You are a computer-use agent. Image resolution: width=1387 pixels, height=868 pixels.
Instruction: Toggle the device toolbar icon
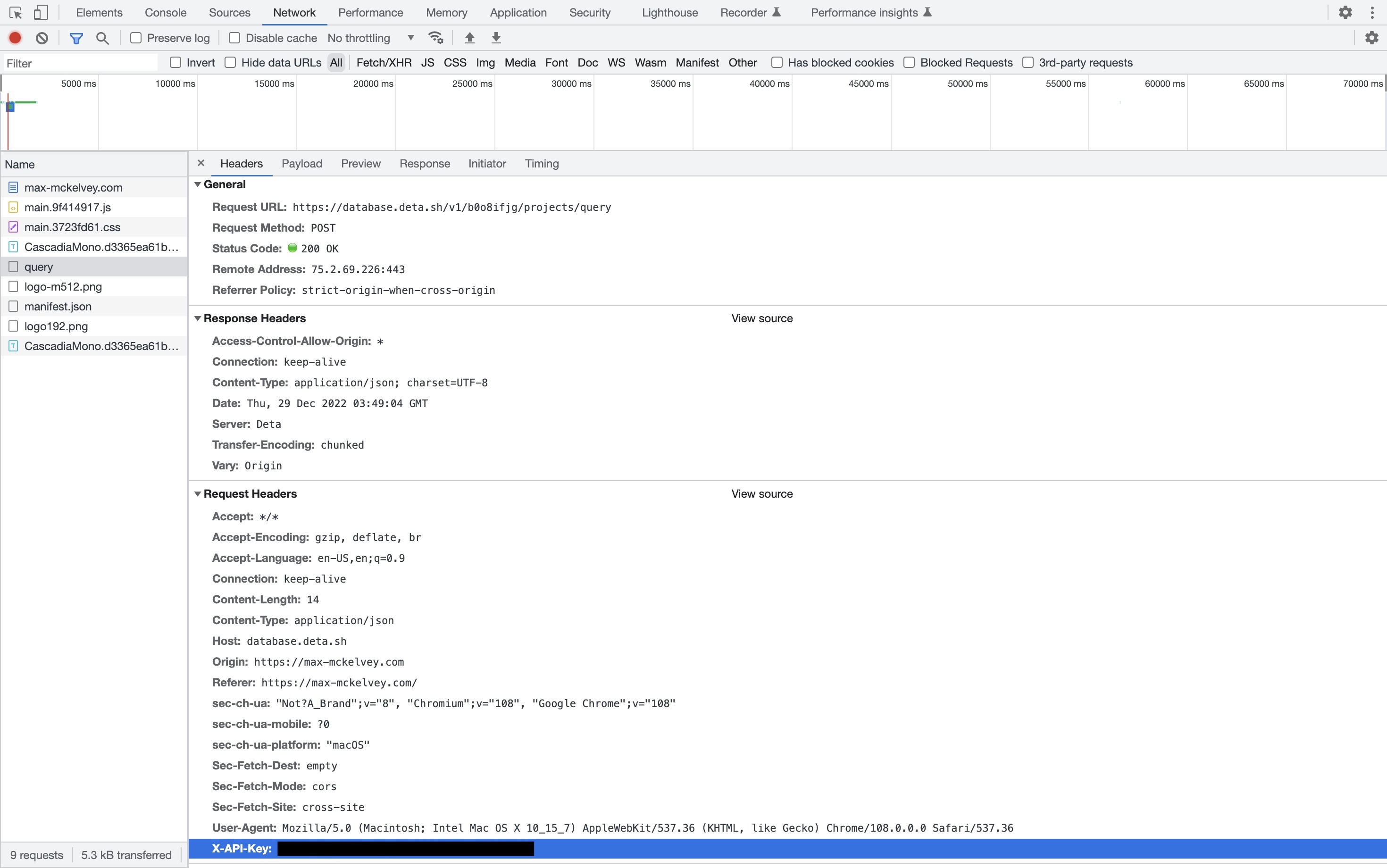point(41,12)
